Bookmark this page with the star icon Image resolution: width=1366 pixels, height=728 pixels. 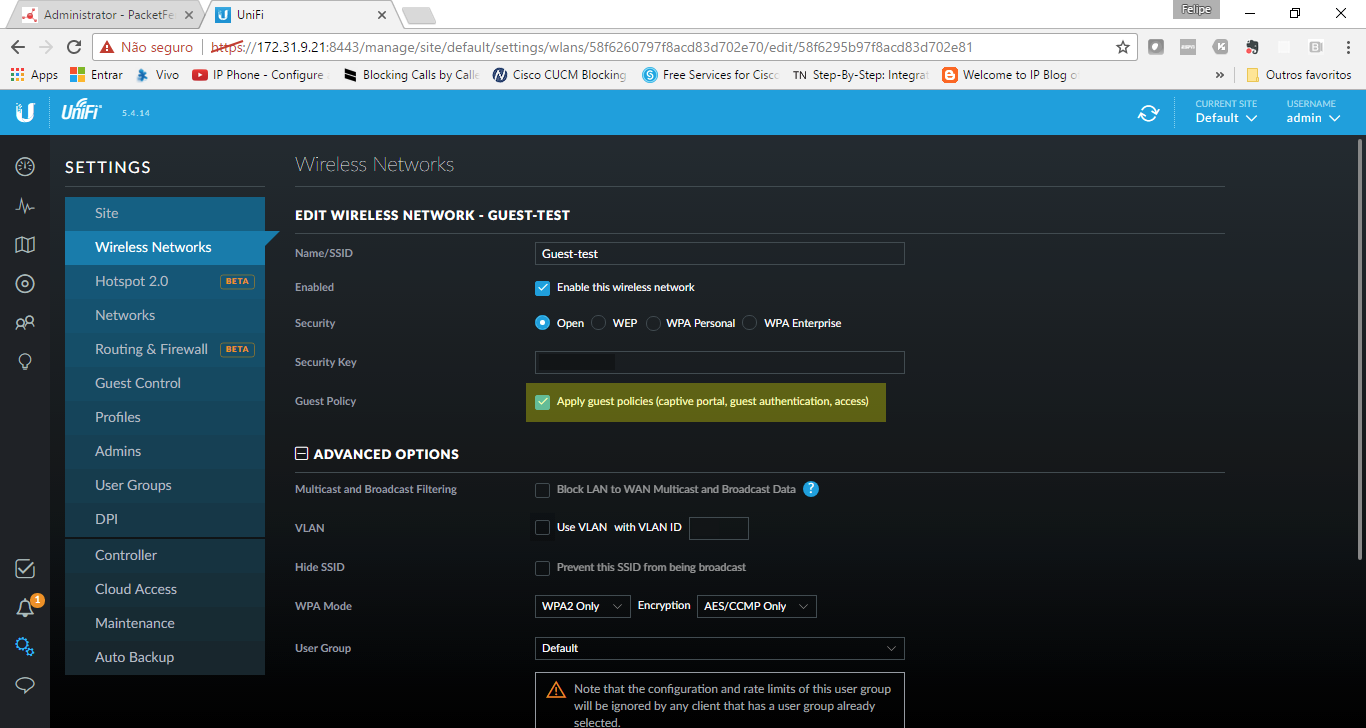(x=1123, y=47)
